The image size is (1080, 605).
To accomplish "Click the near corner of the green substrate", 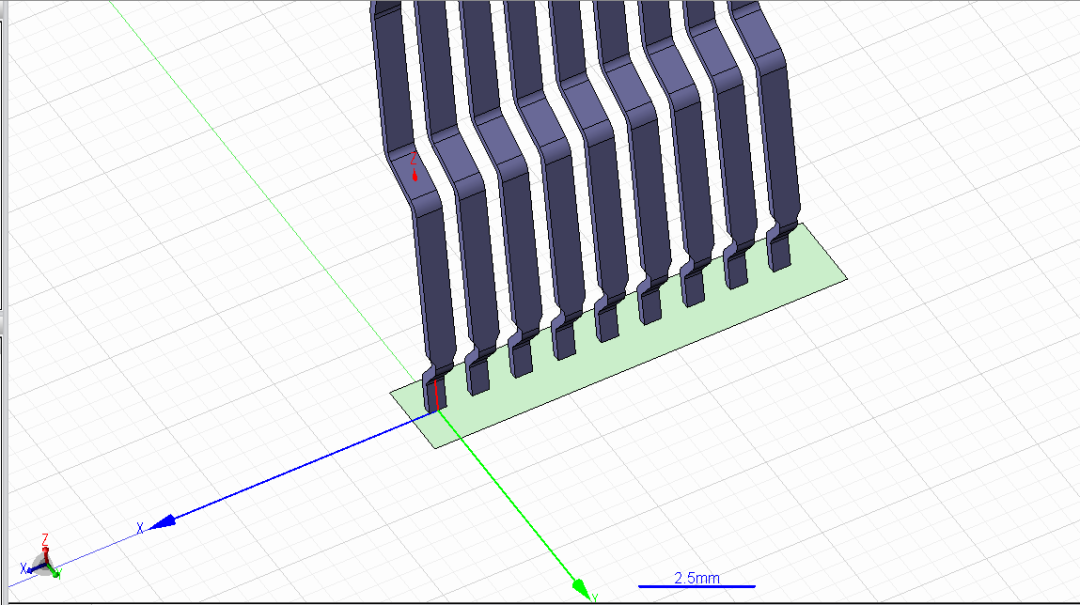I will click(435, 447).
